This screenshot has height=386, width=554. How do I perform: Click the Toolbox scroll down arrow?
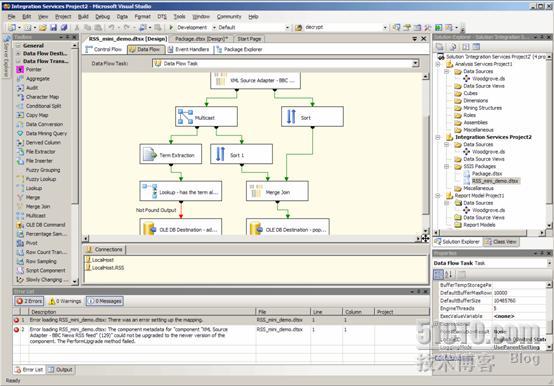(75, 282)
